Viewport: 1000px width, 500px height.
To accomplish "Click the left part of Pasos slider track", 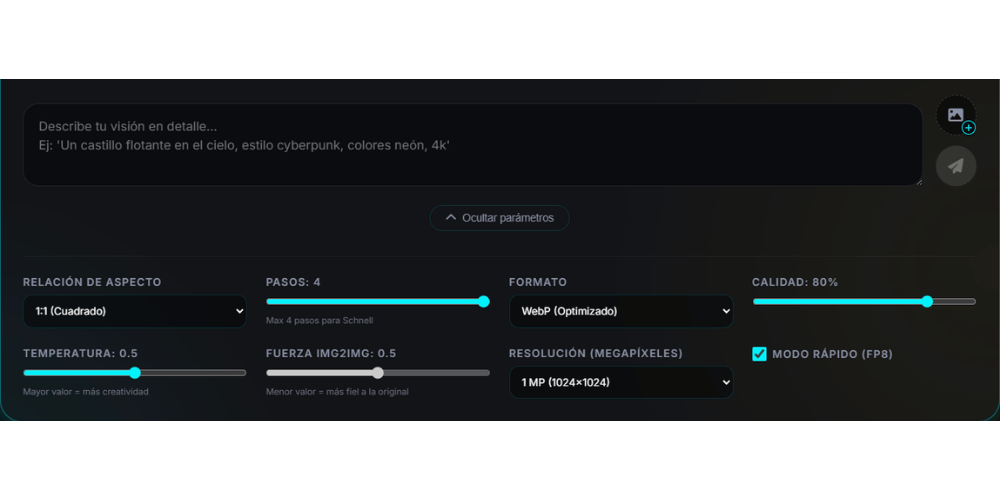I will (319, 302).
